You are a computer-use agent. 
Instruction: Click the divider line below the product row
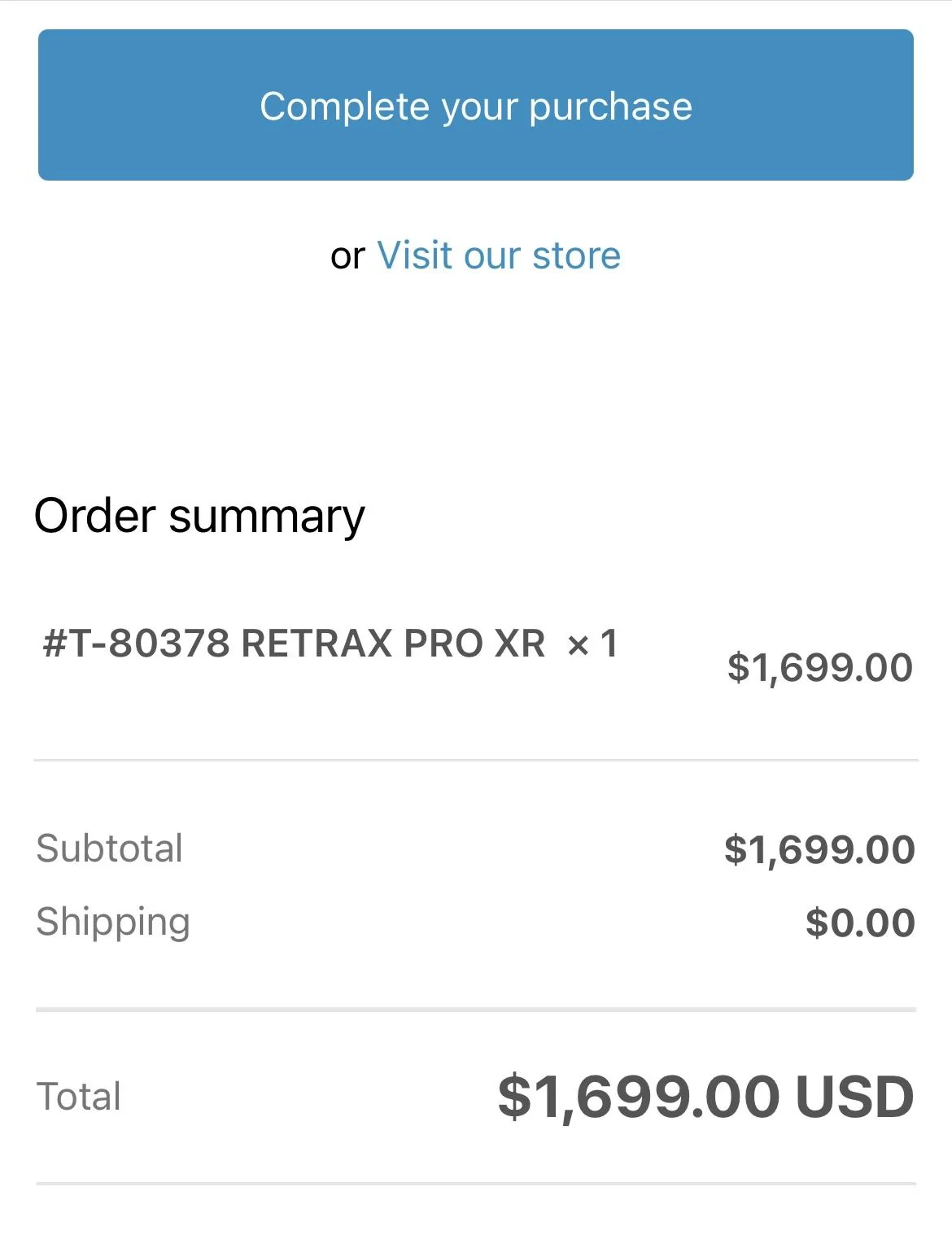coord(476,760)
